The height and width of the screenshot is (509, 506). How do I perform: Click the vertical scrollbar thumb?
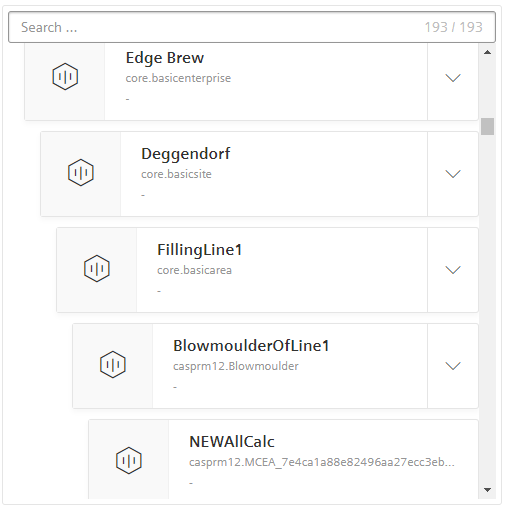pyautogui.click(x=487, y=126)
